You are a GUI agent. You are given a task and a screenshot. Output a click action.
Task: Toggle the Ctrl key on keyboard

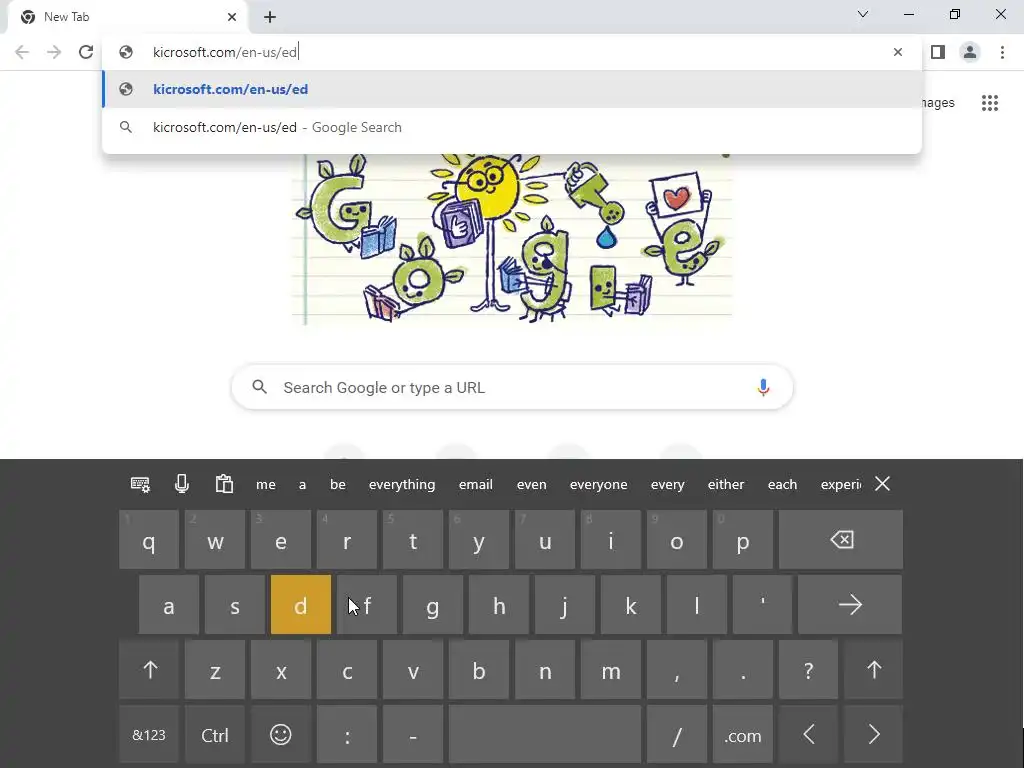click(215, 735)
